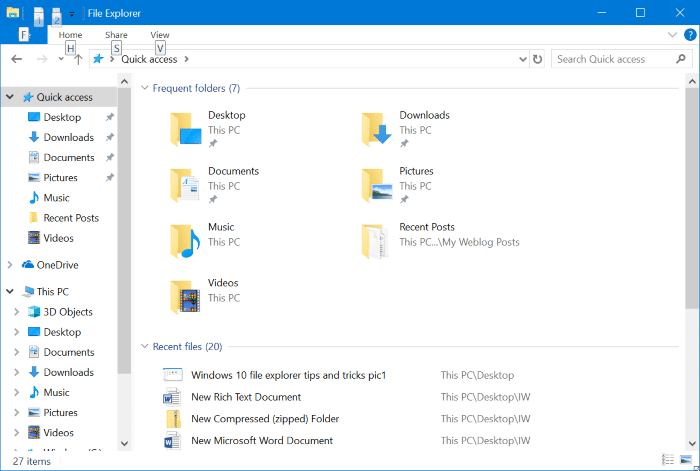Viewport: 700px width, 471px height.
Task: Select pinned Documents in Quick access sidebar
Action: (x=69, y=157)
